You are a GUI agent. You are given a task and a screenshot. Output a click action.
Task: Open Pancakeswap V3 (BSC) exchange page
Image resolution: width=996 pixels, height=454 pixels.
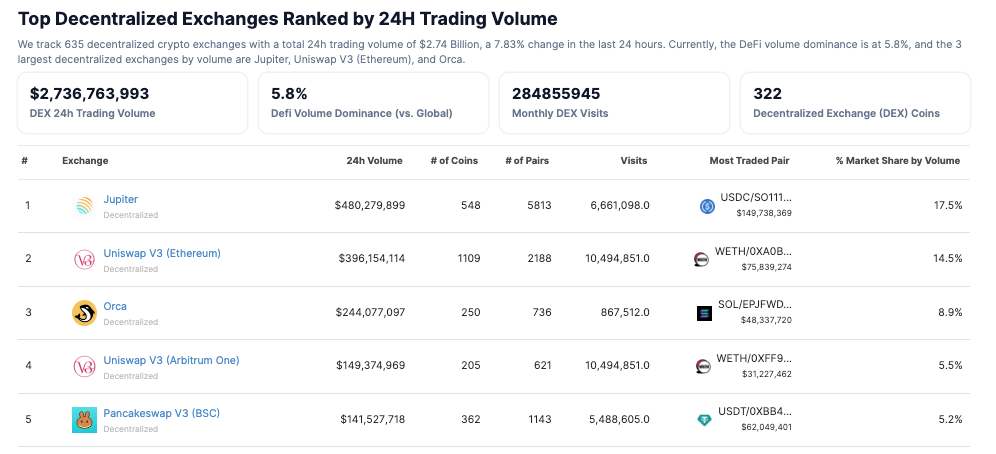point(162,413)
